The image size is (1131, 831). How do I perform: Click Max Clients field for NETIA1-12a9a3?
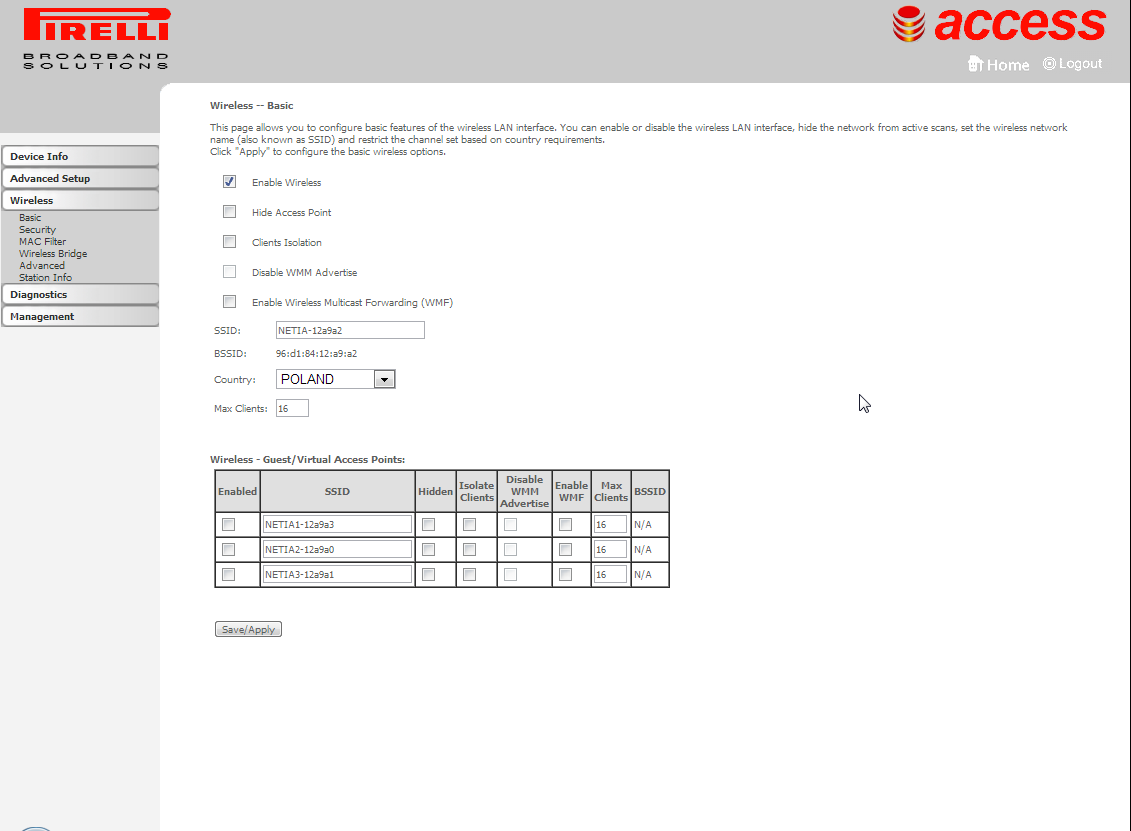(610, 524)
